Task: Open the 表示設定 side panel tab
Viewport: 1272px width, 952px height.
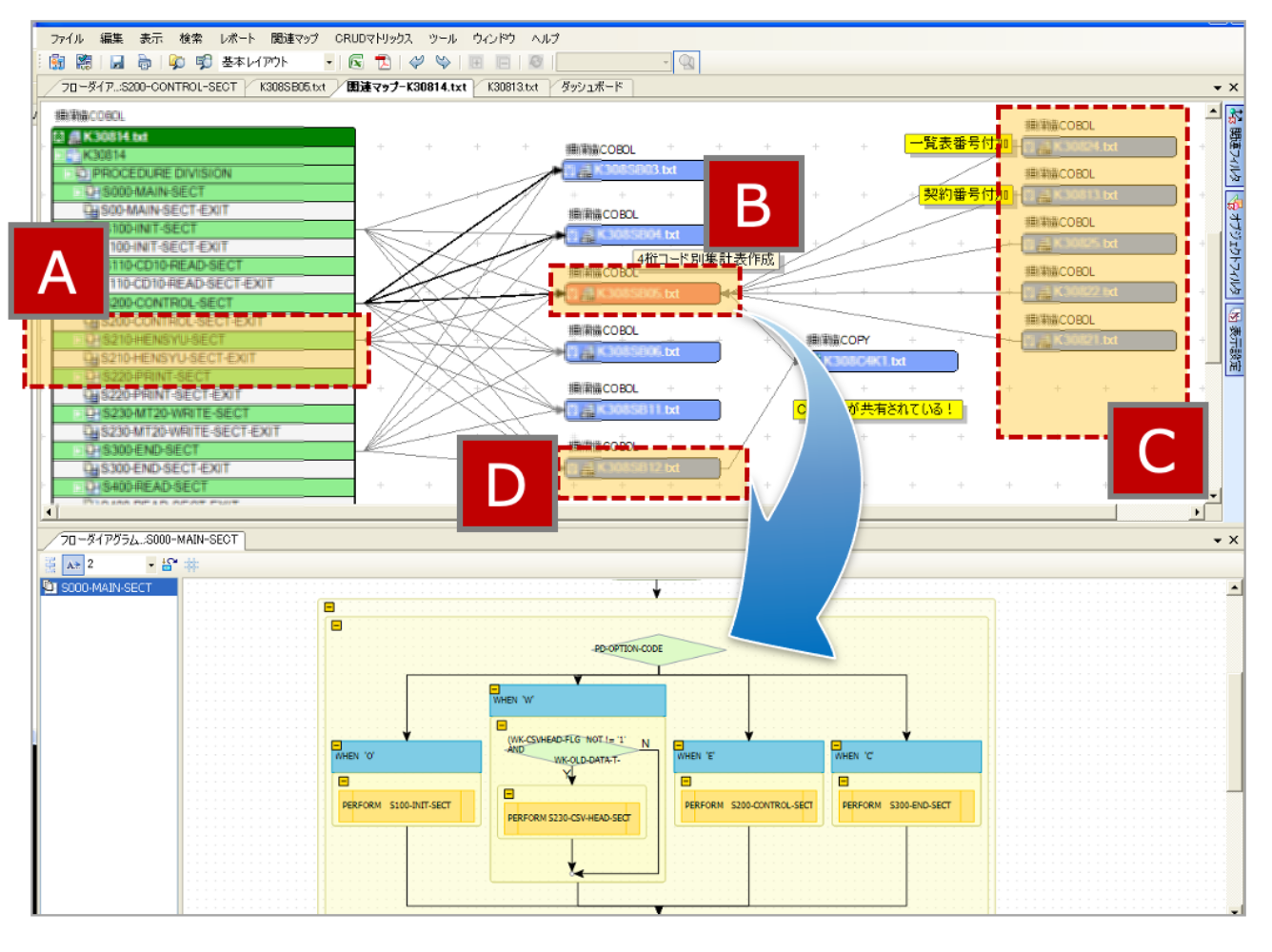Action: coord(1235,340)
